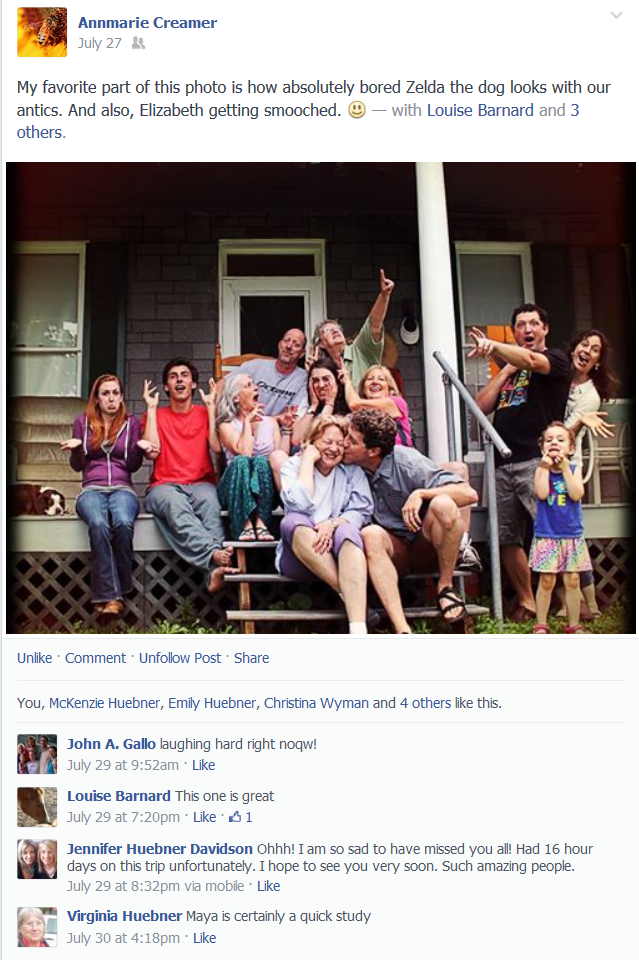
Task: Open the McKenzie Huebner profile link
Action: click(x=104, y=703)
